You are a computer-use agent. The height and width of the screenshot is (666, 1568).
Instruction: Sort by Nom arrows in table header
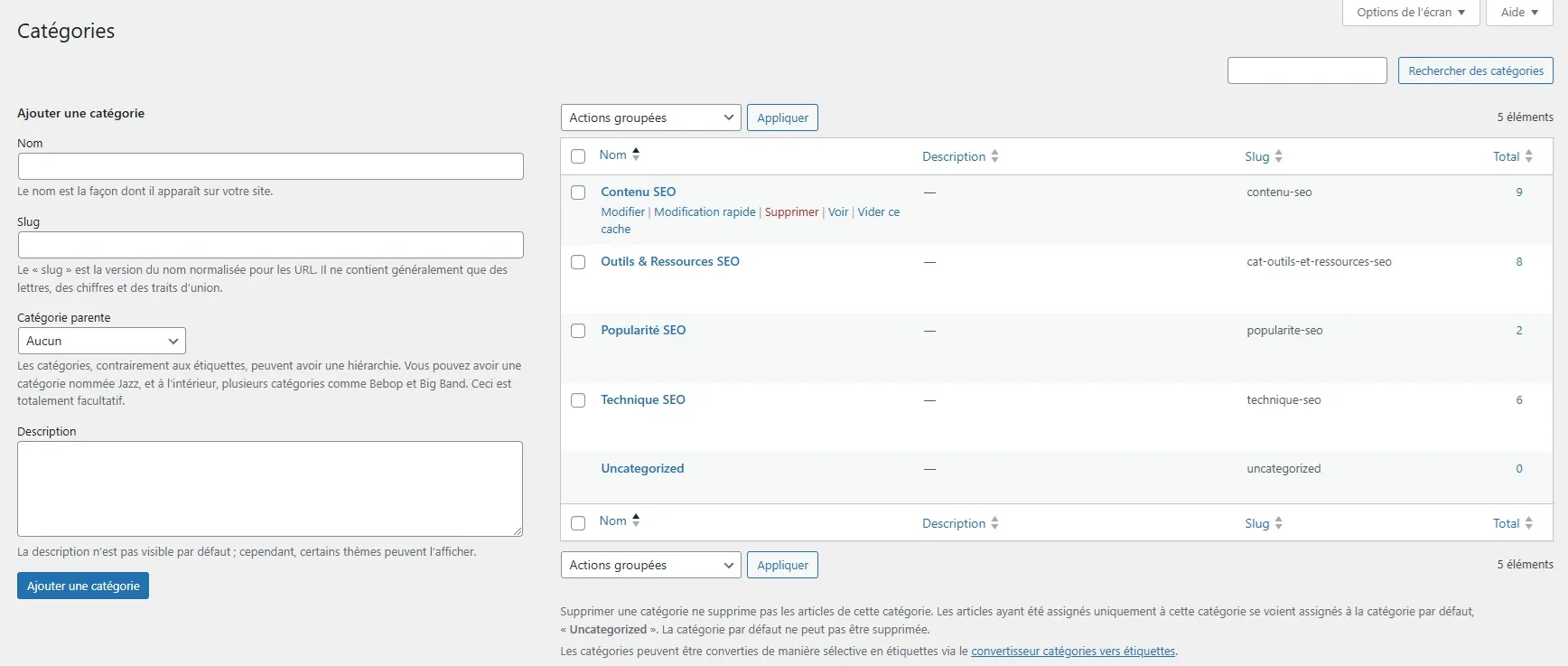(x=636, y=155)
